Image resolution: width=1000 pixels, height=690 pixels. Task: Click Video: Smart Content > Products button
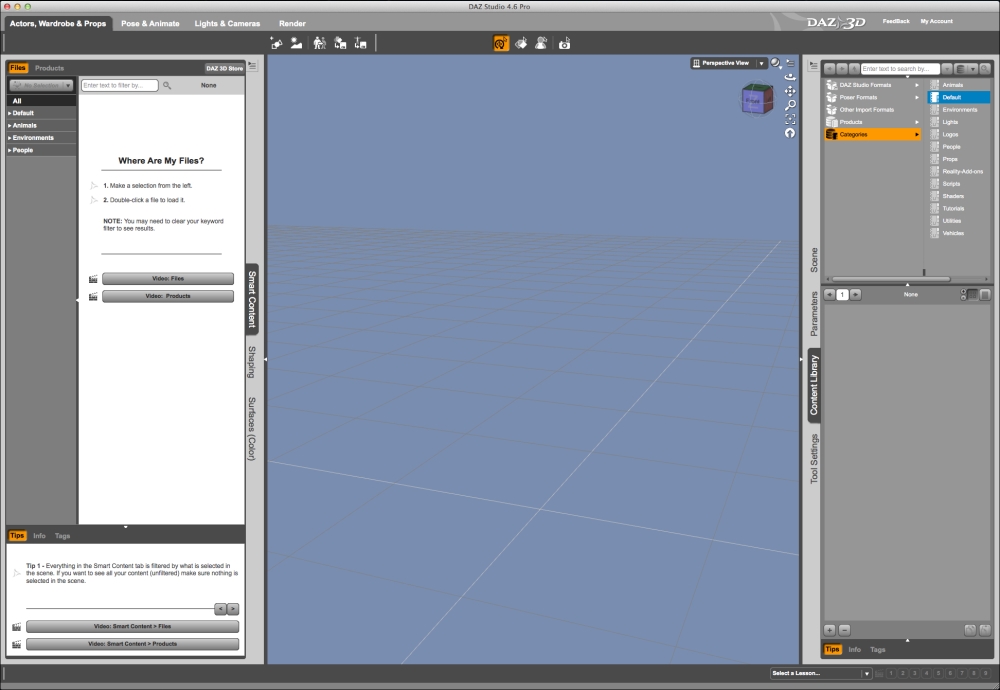pyautogui.click(x=133, y=644)
